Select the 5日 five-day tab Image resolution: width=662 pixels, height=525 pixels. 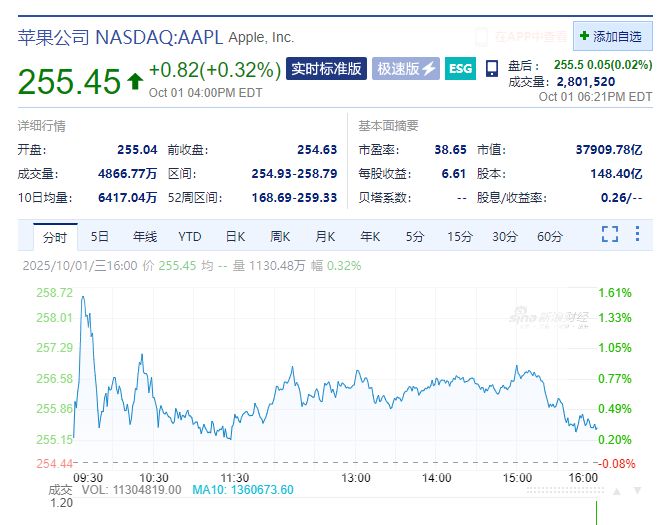(x=100, y=237)
